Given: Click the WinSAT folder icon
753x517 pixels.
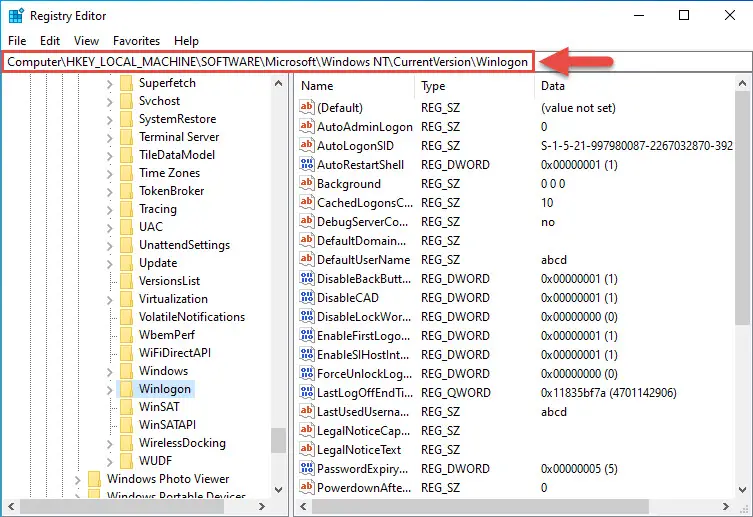Looking at the screenshot, I should point(126,407).
